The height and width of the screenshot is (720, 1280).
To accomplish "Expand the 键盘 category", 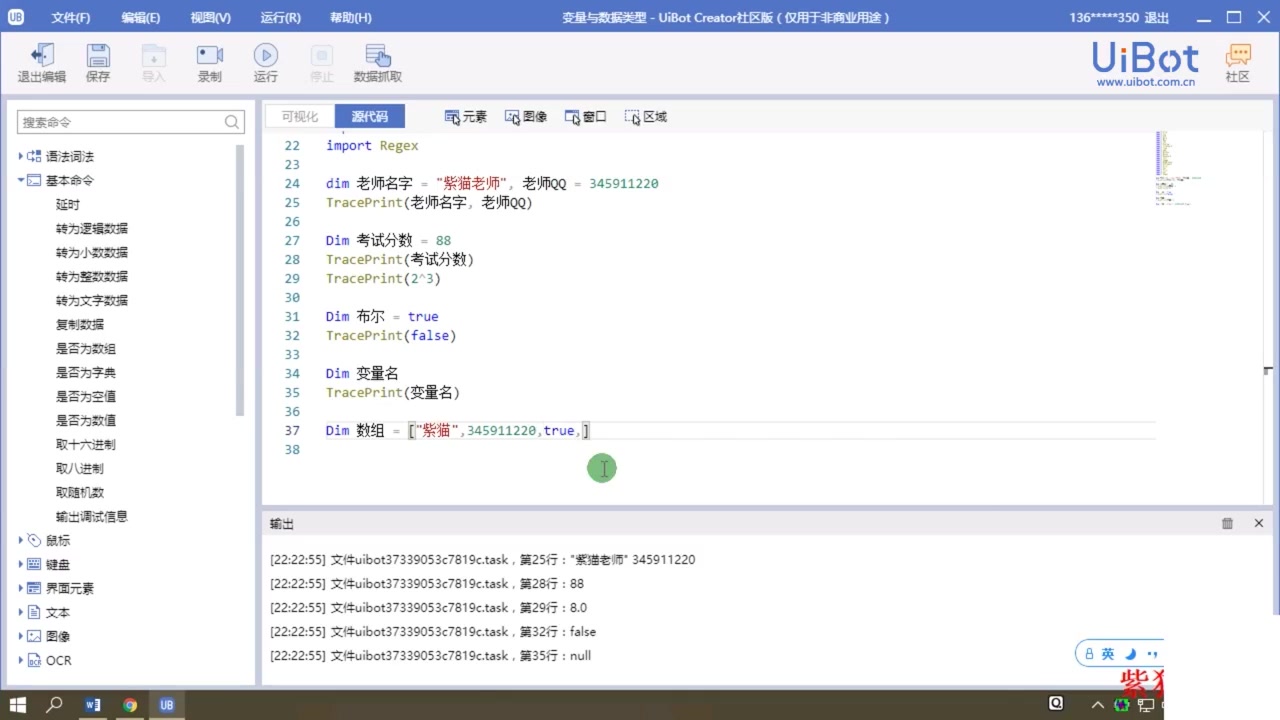I will point(21,565).
